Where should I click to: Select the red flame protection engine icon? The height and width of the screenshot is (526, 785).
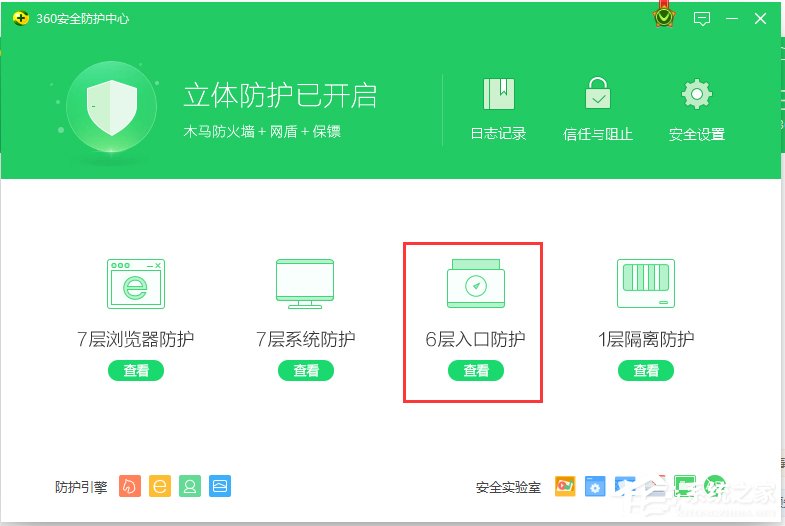coord(130,486)
